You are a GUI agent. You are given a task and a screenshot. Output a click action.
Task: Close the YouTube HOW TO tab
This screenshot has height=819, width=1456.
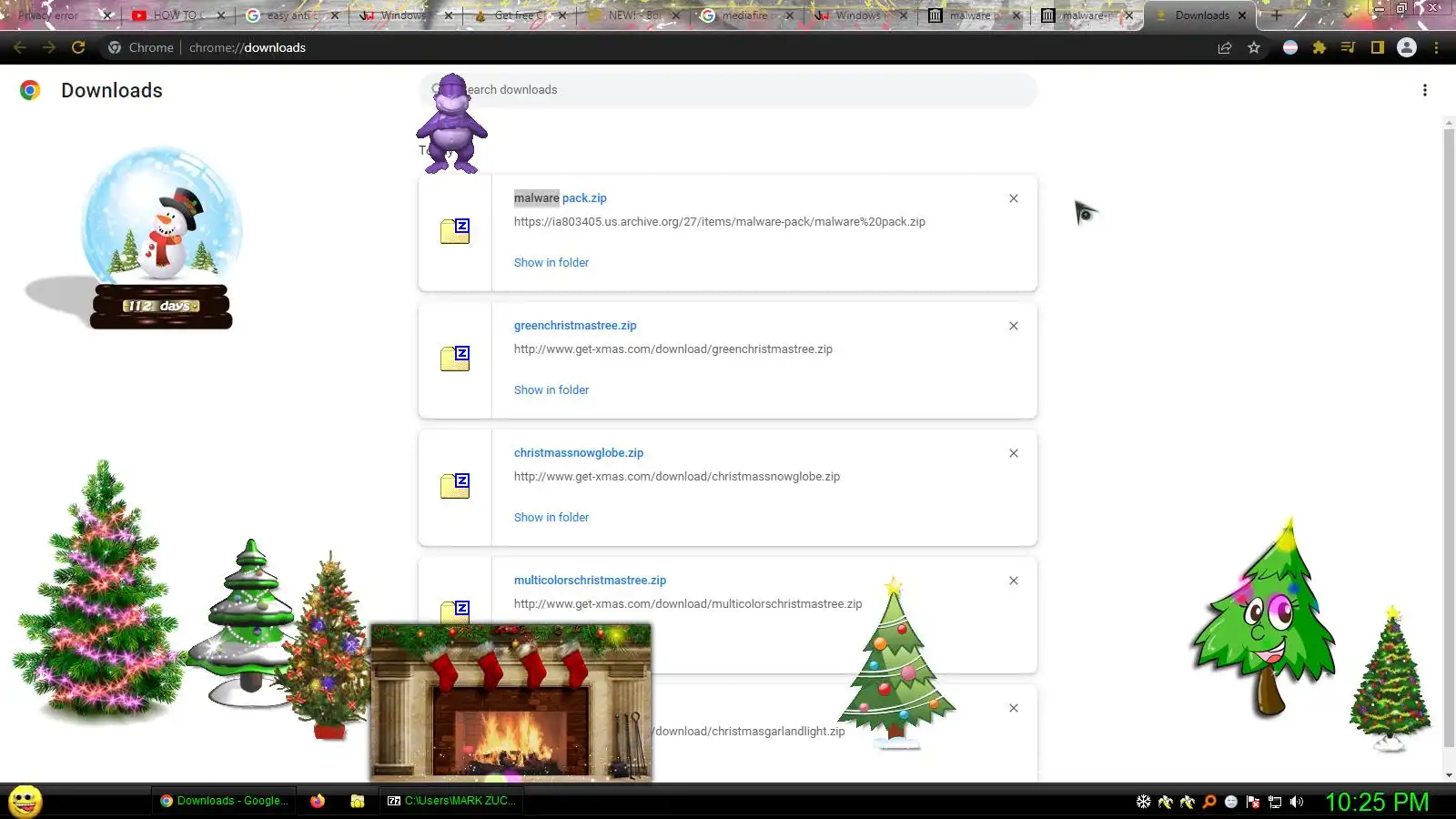point(220,15)
